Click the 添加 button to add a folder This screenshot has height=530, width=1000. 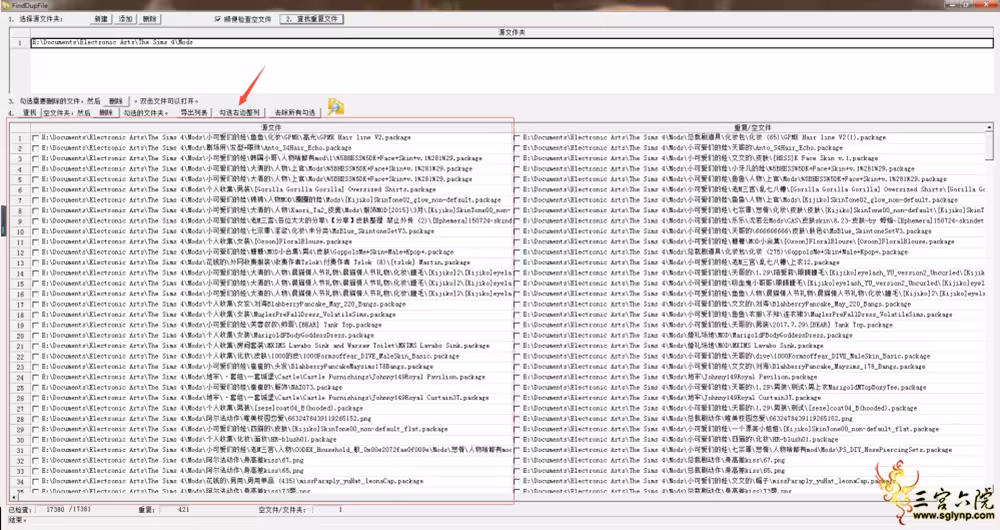[125, 19]
